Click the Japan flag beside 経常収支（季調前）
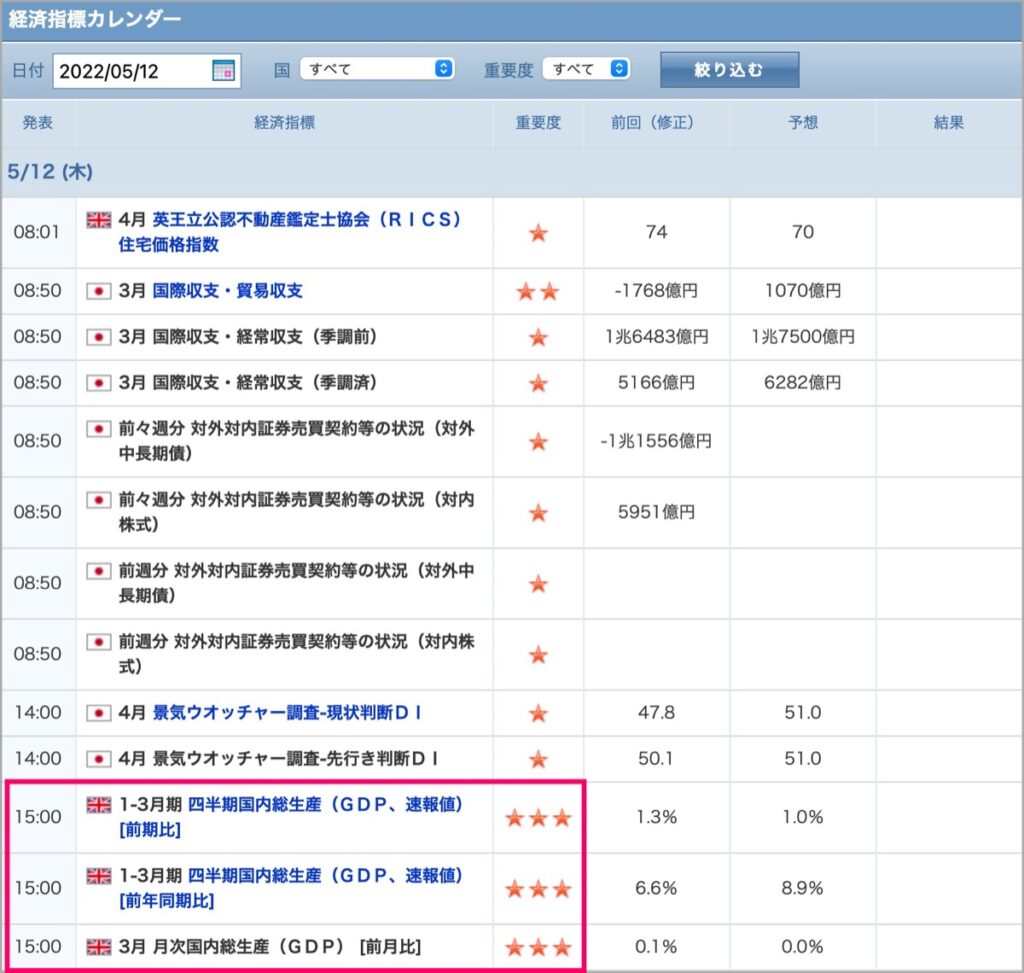Screen dimensions: 1024x973 [x=99, y=337]
